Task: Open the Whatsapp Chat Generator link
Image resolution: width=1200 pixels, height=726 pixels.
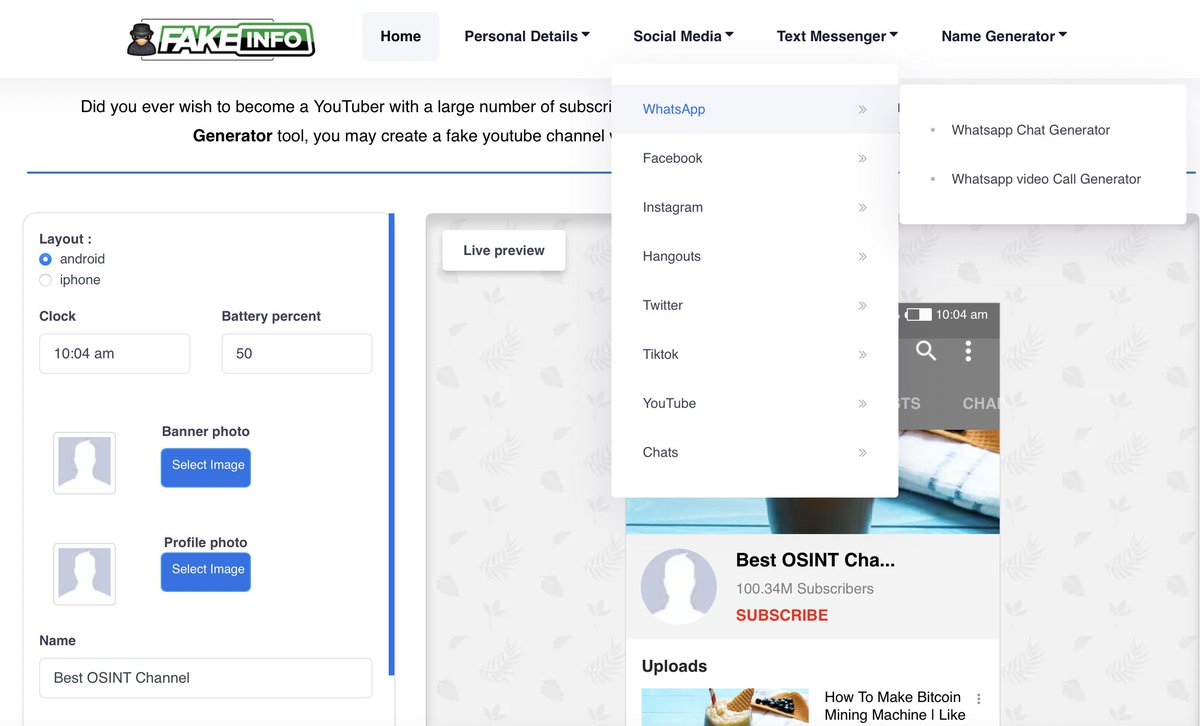Action: pyautogui.click(x=1031, y=129)
